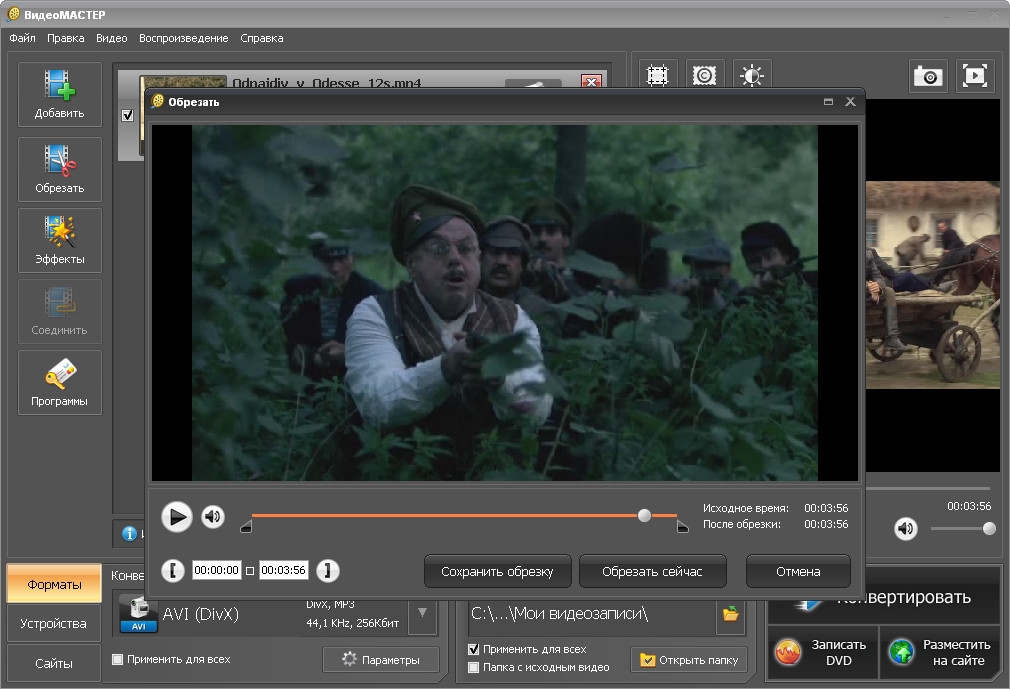Play the video in the trim dialog
1010x689 pixels.
[x=176, y=516]
